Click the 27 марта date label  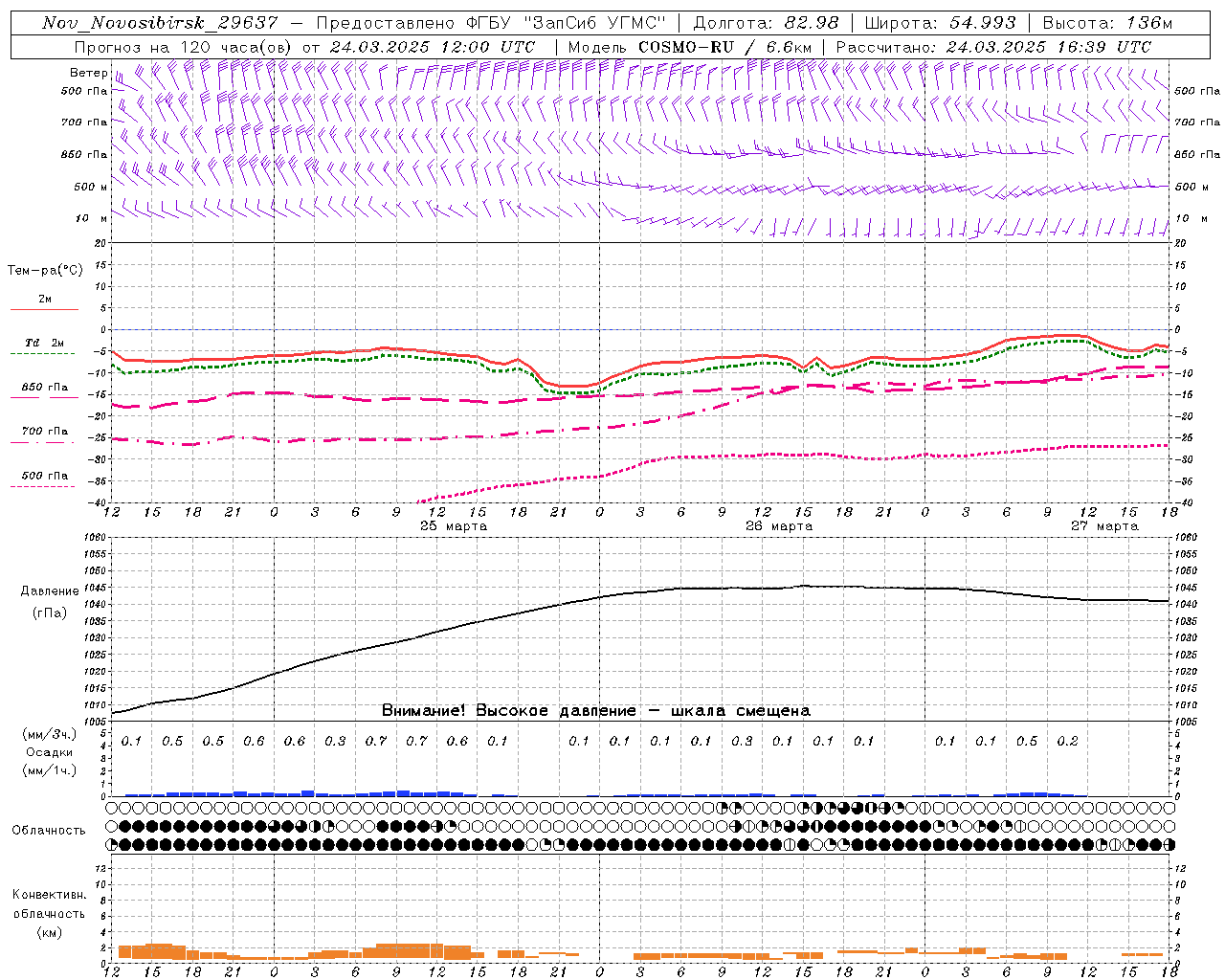click(1104, 526)
